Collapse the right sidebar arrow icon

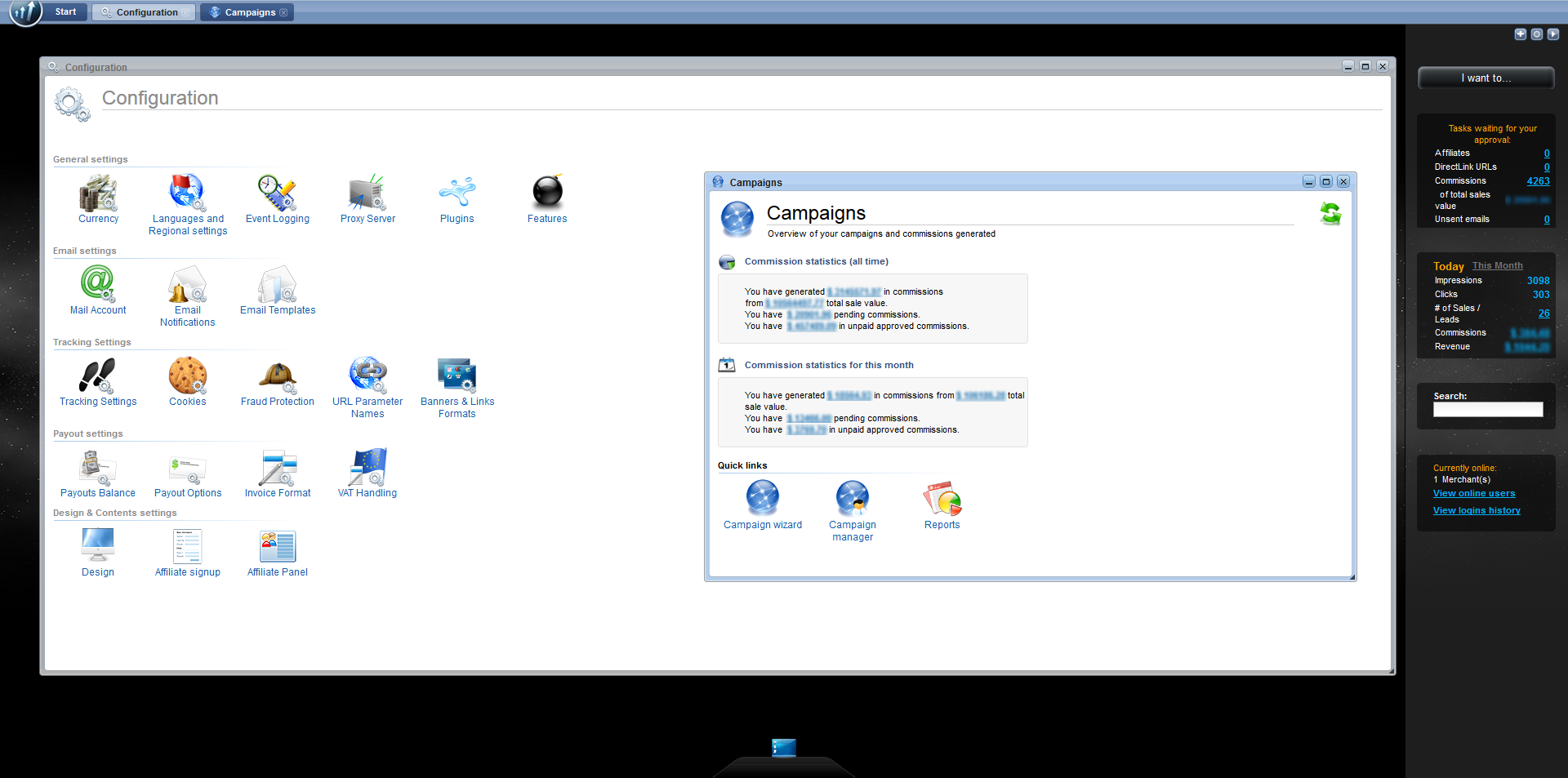coord(1552,34)
